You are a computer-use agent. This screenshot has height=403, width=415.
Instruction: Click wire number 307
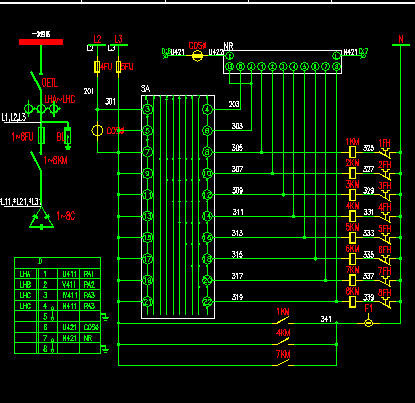point(237,169)
